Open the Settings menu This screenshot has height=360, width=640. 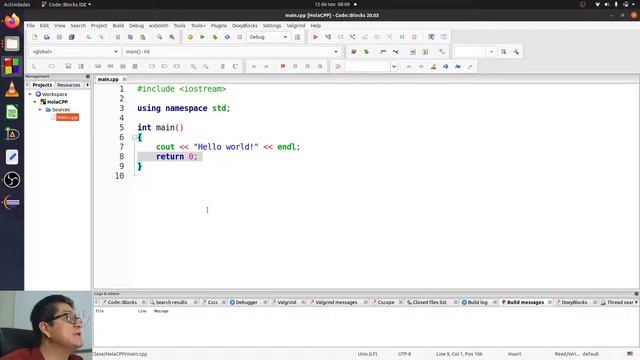272,26
